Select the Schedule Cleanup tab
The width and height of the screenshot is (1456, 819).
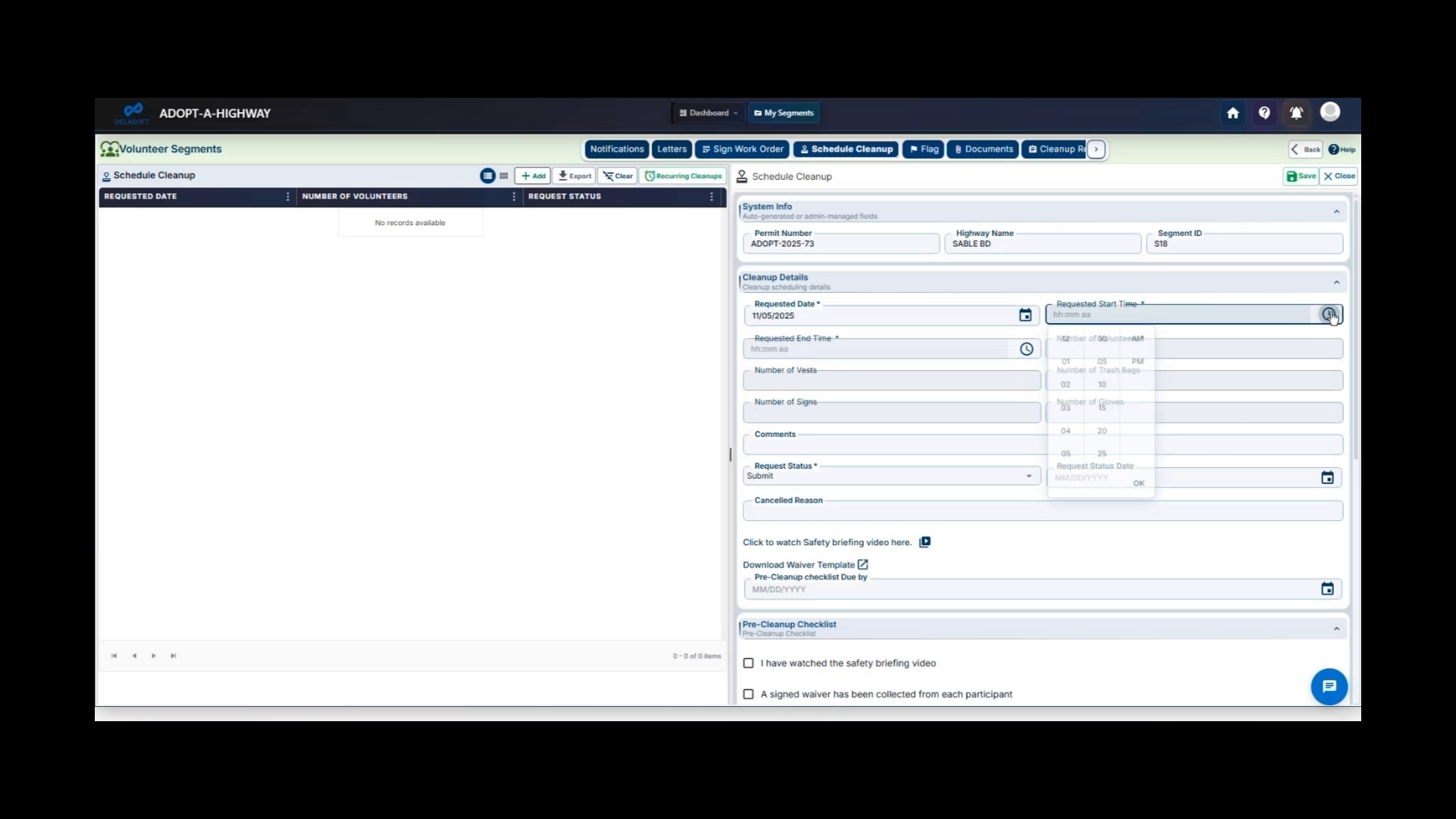[846, 149]
